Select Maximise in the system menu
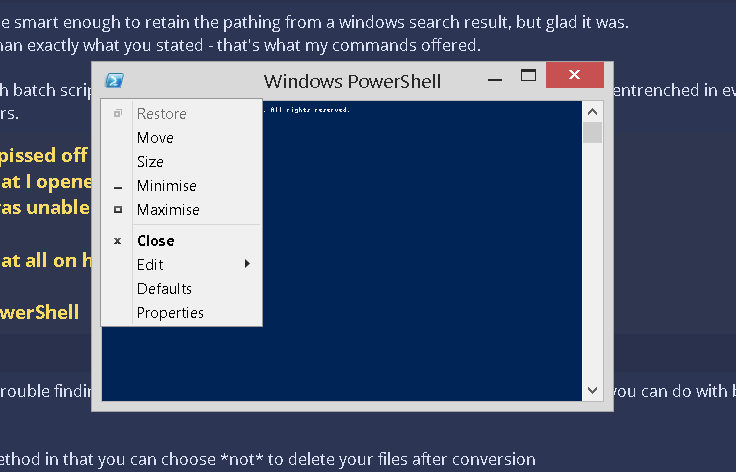Viewport: 736px width, 472px height. [x=182, y=210]
